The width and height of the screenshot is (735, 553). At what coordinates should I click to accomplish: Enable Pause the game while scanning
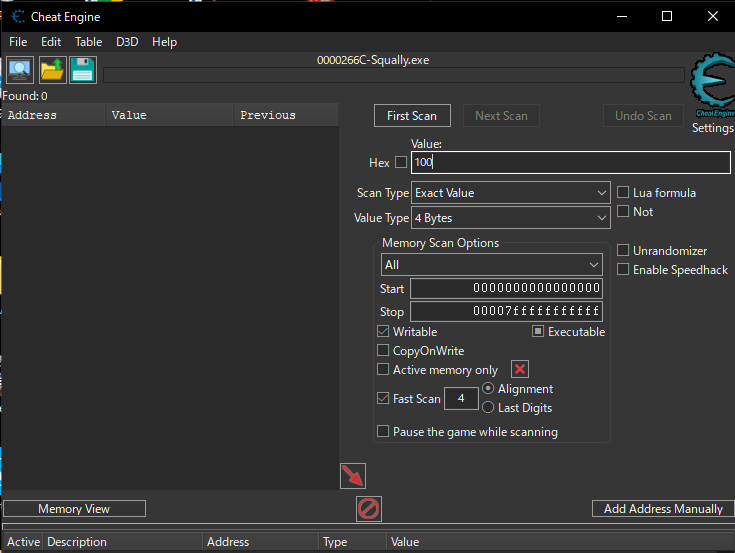pos(382,431)
